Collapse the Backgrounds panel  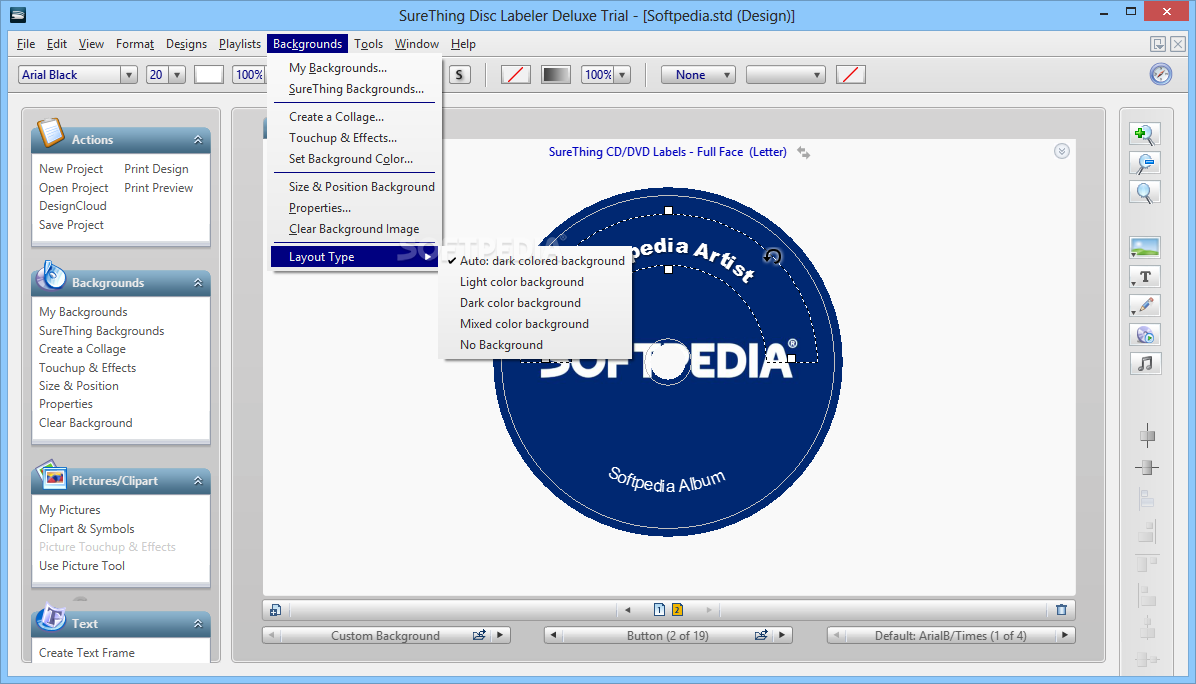(x=198, y=282)
